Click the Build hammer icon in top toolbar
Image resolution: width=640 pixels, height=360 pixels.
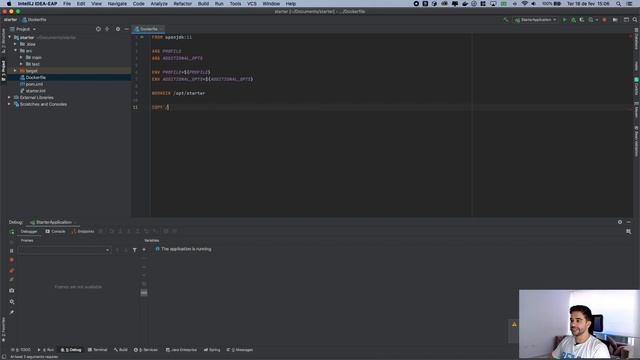[x=506, y=20]
